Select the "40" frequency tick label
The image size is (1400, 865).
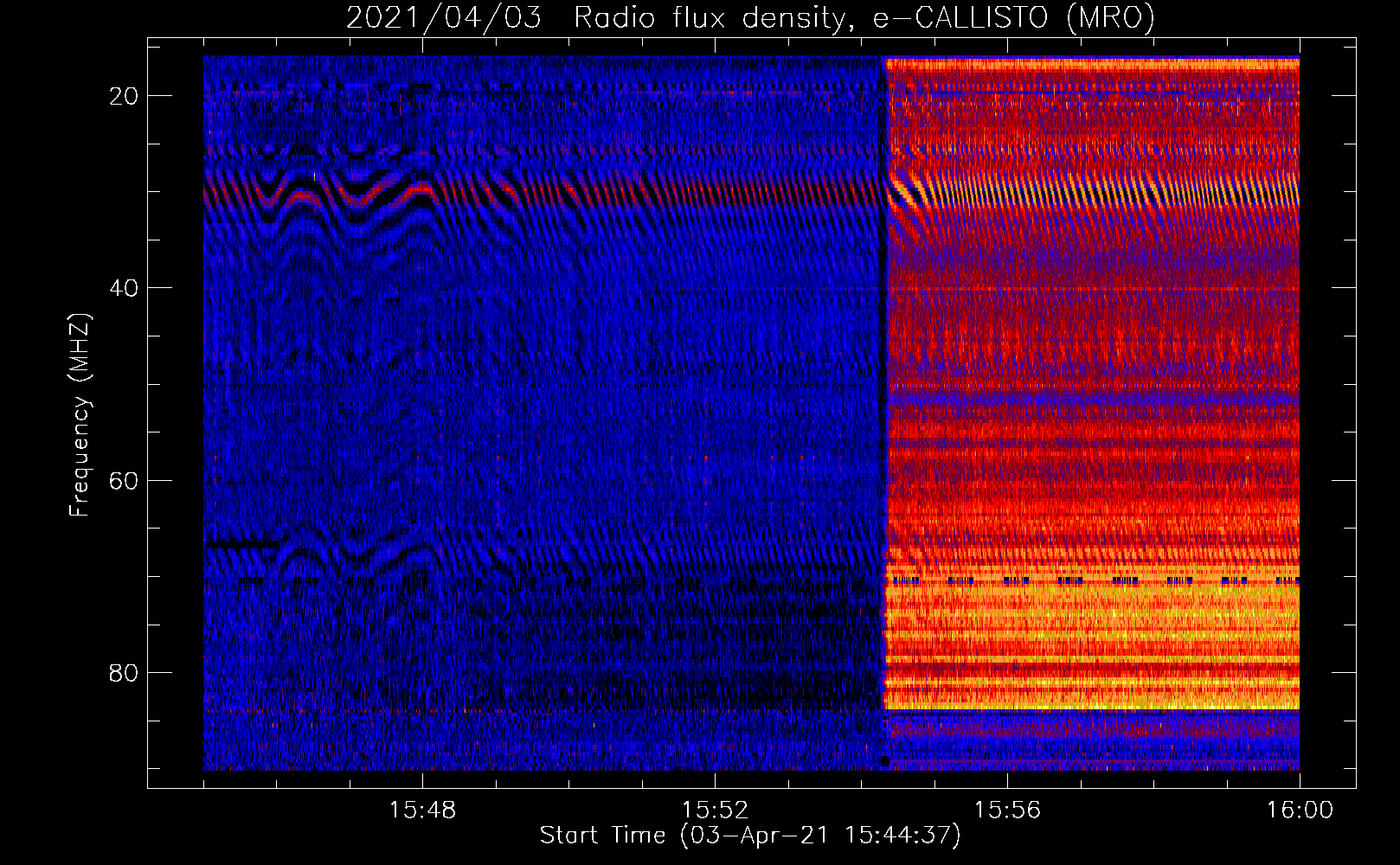pyautogui.click(x=125, y=288)
